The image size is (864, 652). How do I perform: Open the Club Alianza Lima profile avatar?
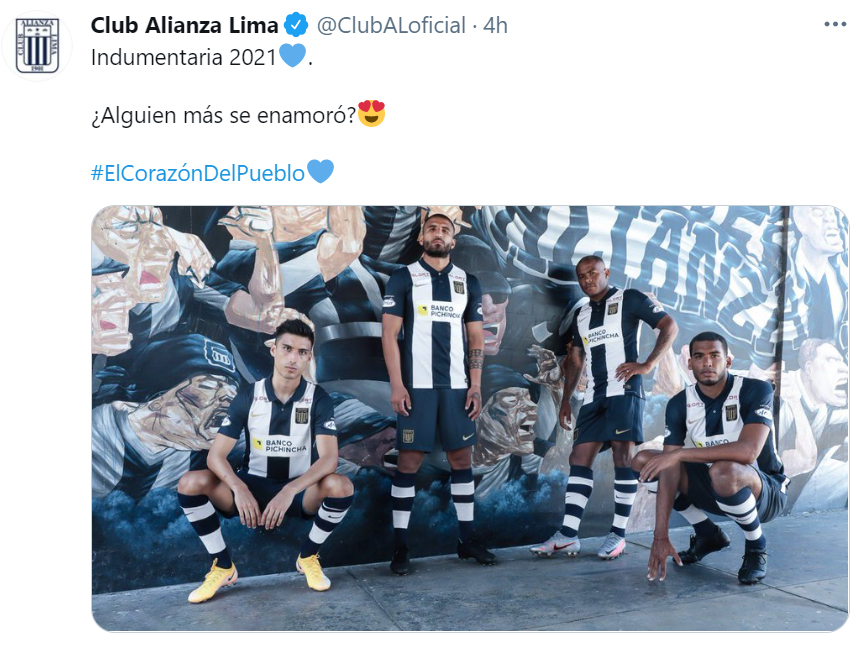[x=37, y=46]
